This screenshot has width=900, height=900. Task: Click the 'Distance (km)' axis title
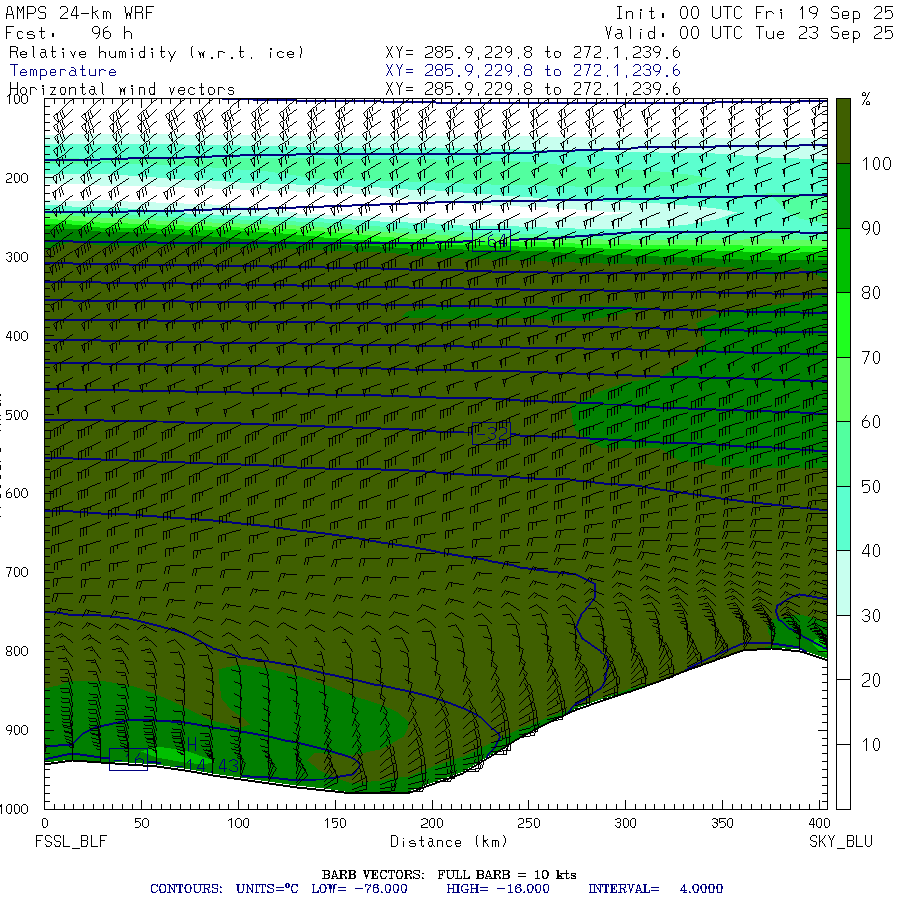[x=449, y=842]
